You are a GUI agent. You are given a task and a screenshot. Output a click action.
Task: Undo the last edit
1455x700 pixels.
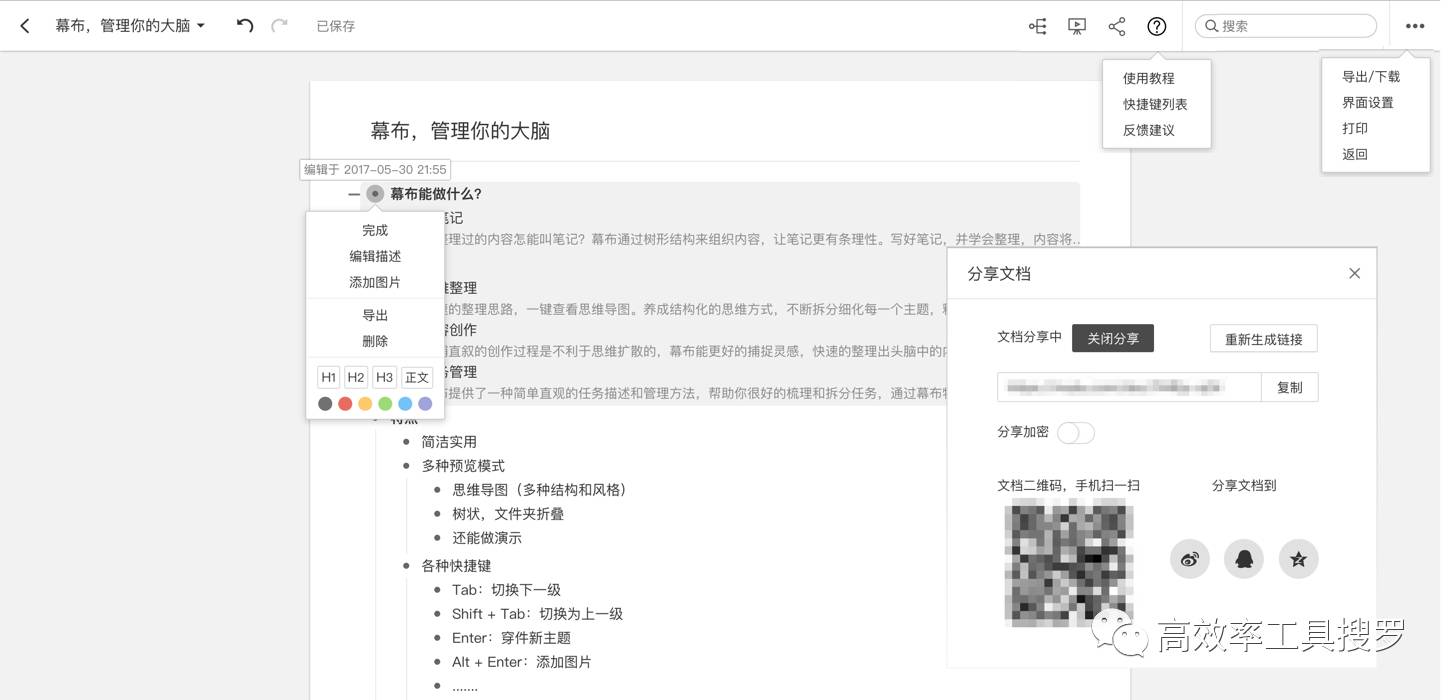245,26
